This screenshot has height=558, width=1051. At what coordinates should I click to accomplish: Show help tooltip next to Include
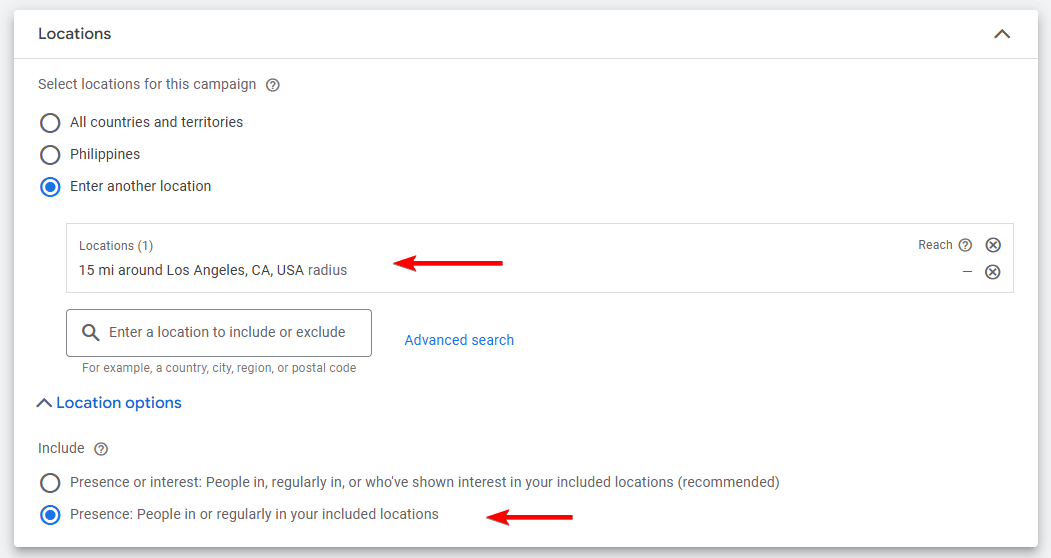(x=100, y=449)
